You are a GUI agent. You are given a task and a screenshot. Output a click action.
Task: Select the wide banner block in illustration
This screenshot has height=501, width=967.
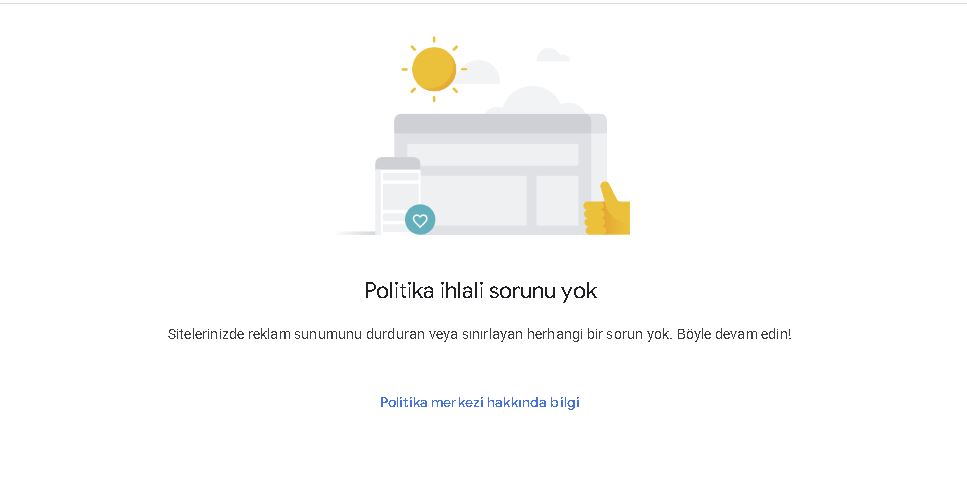[x=493, y=154]
